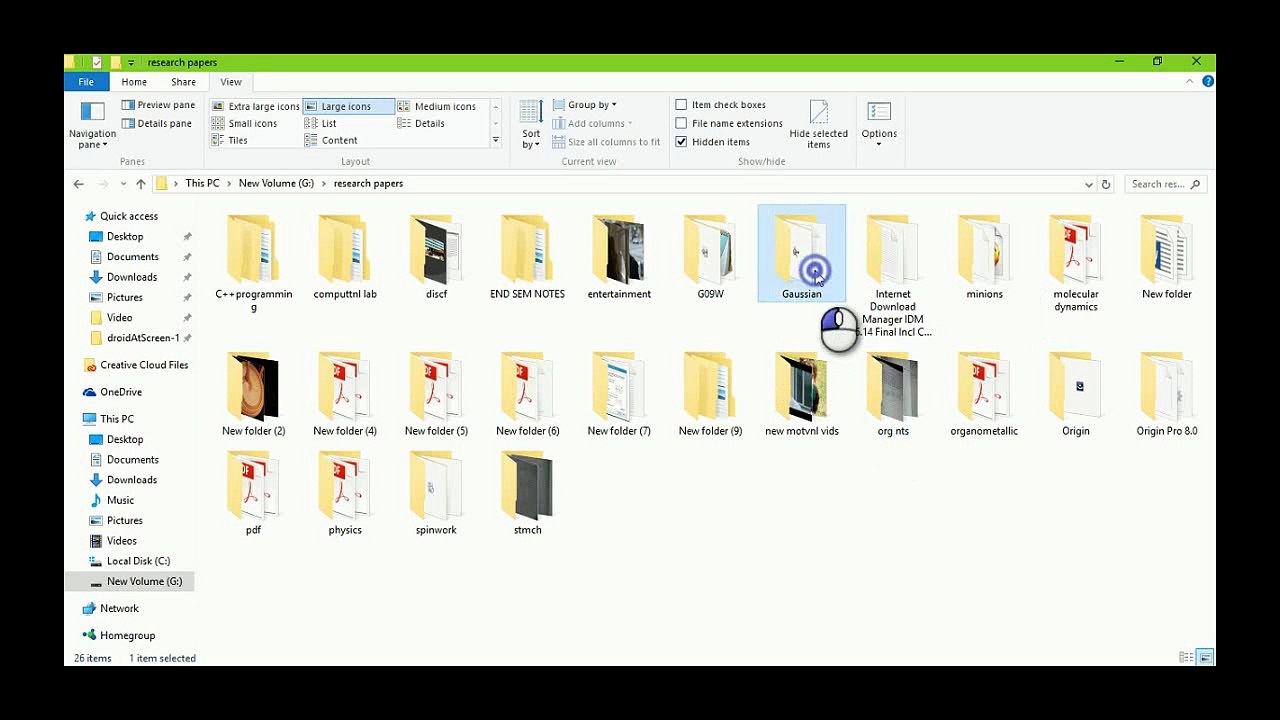The height and width of the screenshot is (720, 1280).
Task: Switch to the Home ribbon tab
Action: 134,82
